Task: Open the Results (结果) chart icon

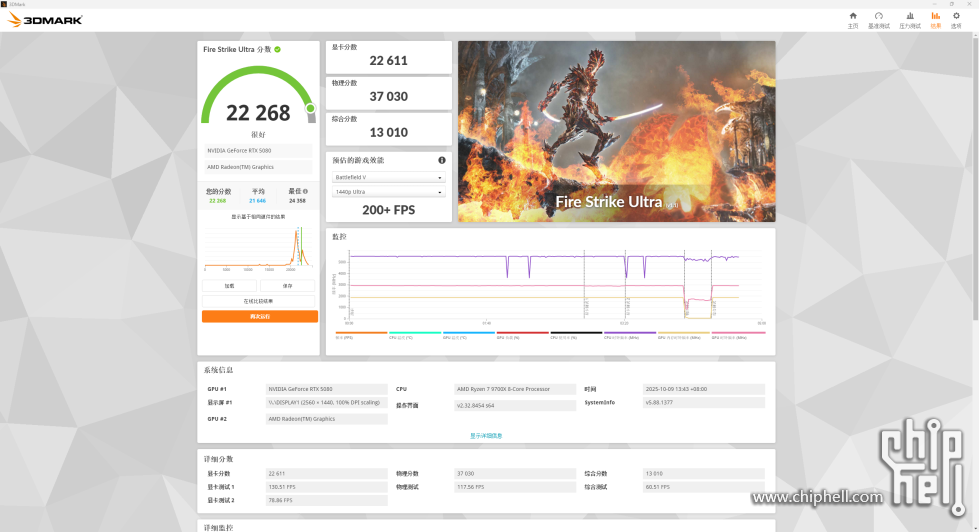Action: coord(935,19)
